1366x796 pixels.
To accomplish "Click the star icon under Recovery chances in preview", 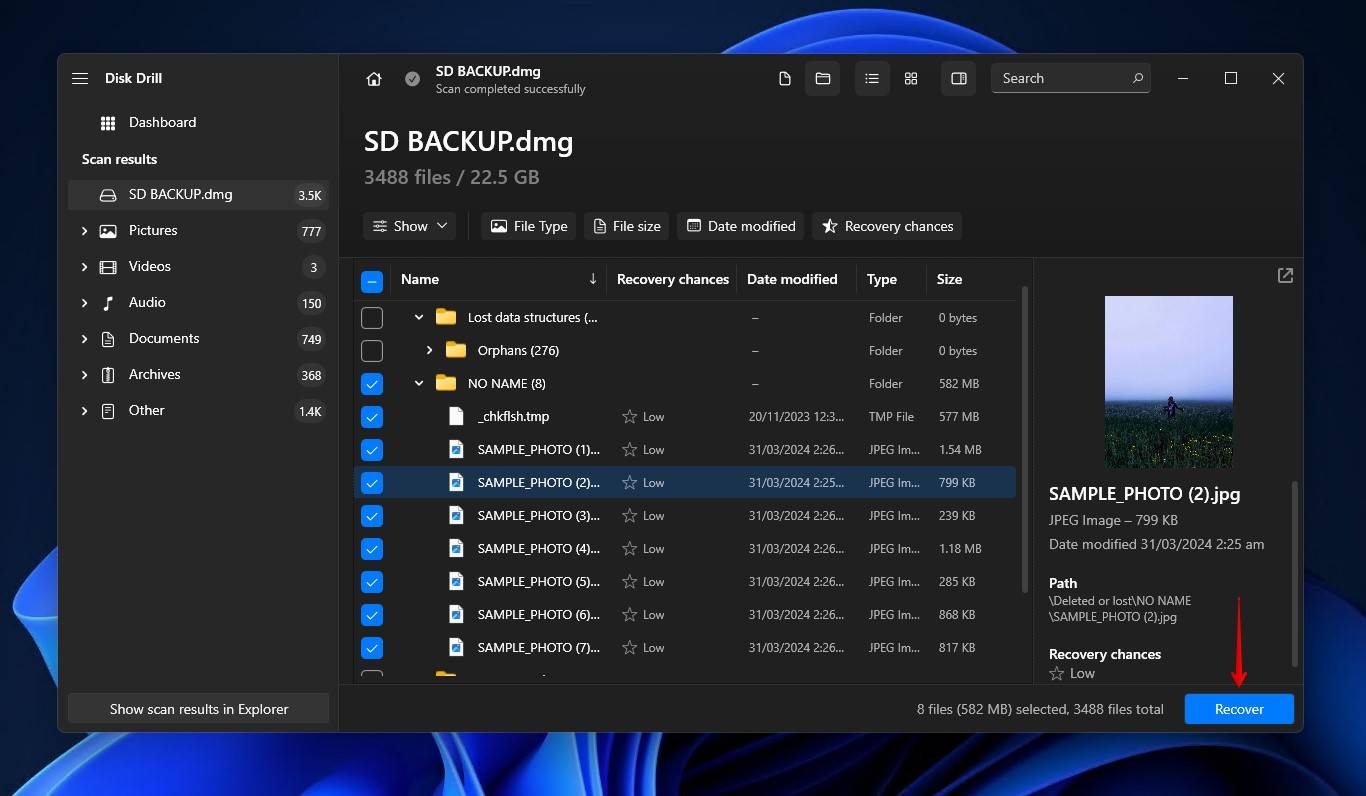I will [1056, 674].
